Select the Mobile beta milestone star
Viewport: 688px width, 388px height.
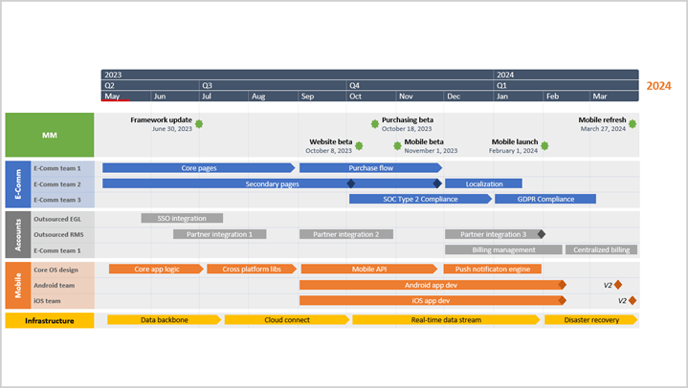click(x=397, y=146)
